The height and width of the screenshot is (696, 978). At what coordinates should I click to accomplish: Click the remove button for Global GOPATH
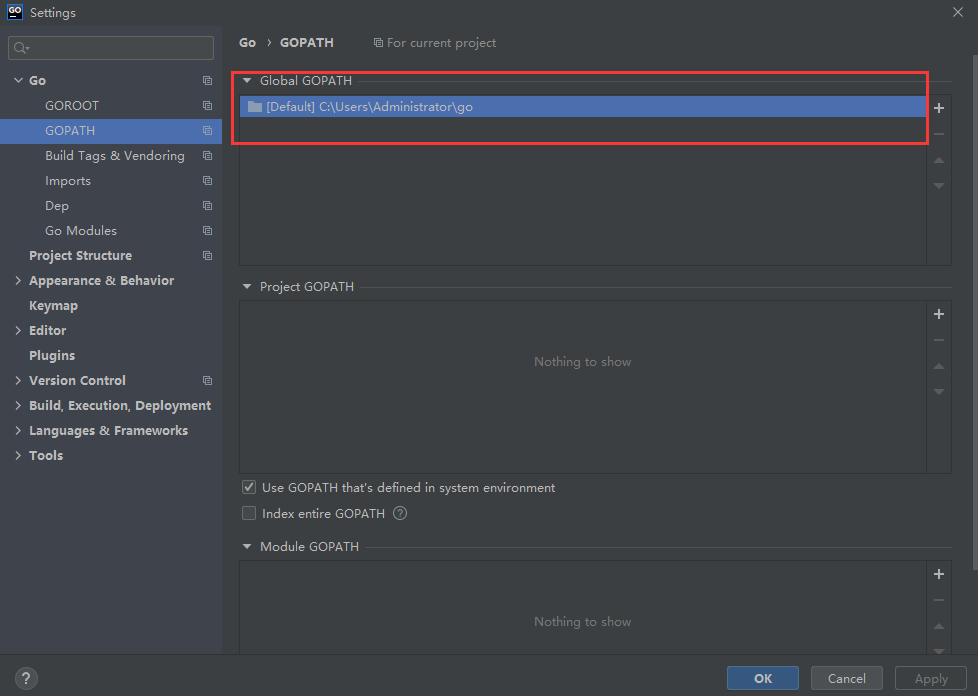click(939, 134)
